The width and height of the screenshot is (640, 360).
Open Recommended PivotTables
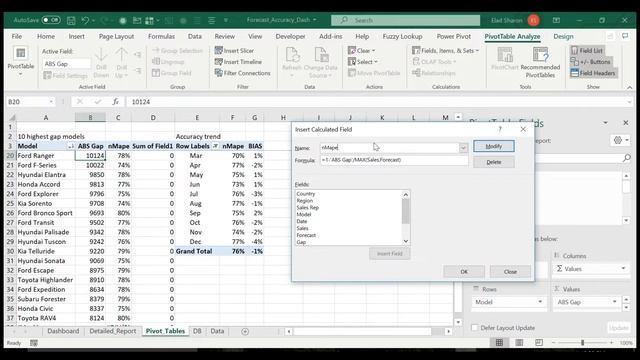540,62
